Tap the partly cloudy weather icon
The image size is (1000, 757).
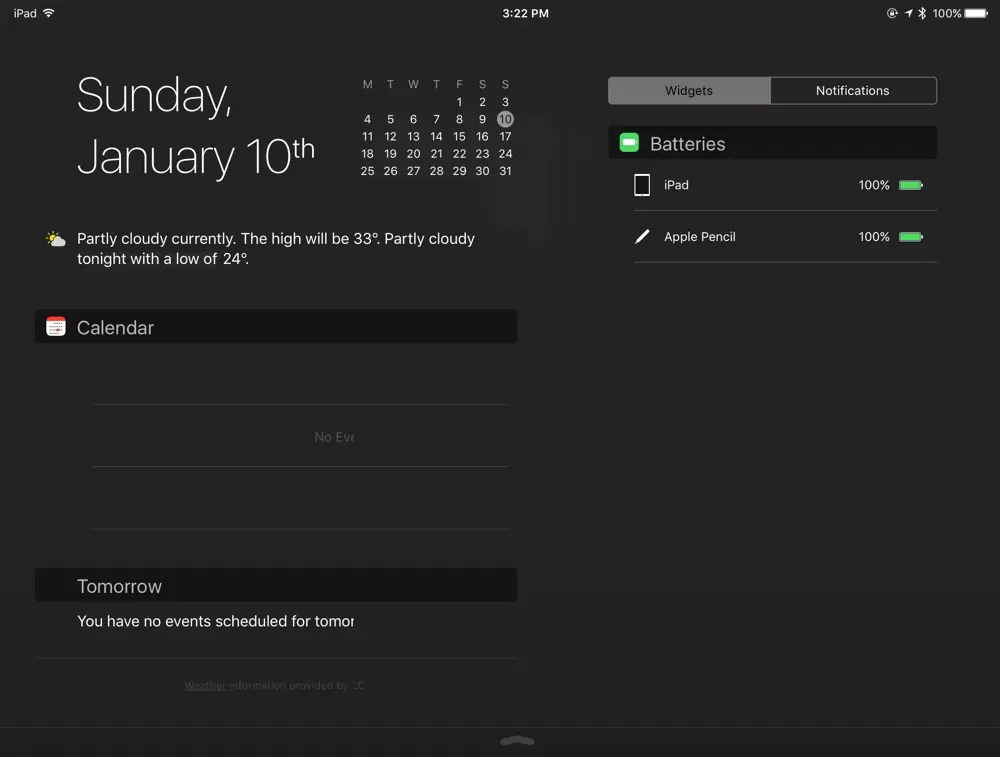(x=55, y=239)
